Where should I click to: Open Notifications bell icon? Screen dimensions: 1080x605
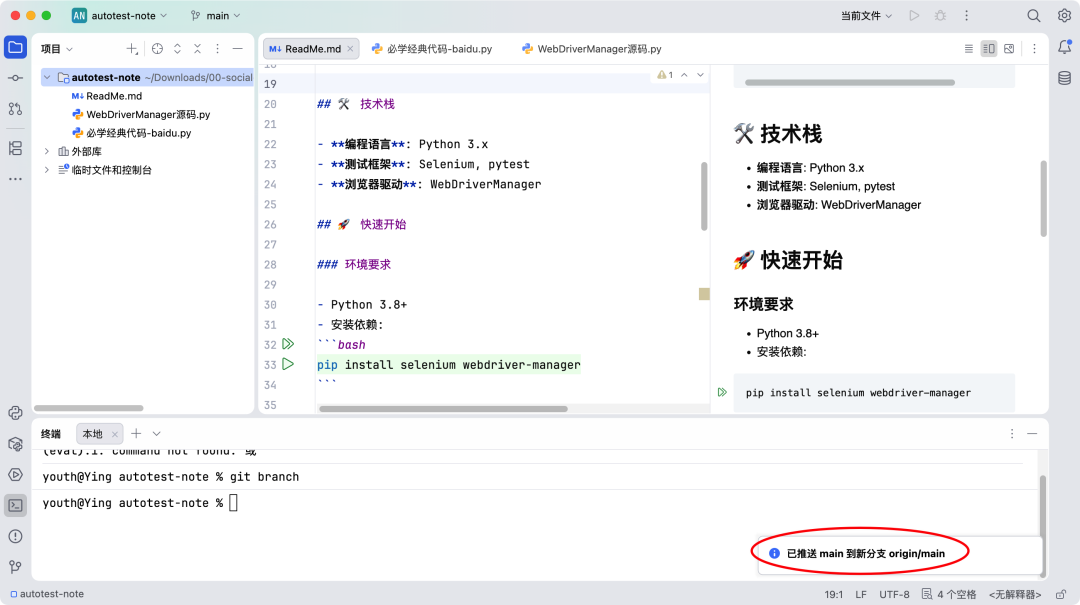pos(1064,48)
